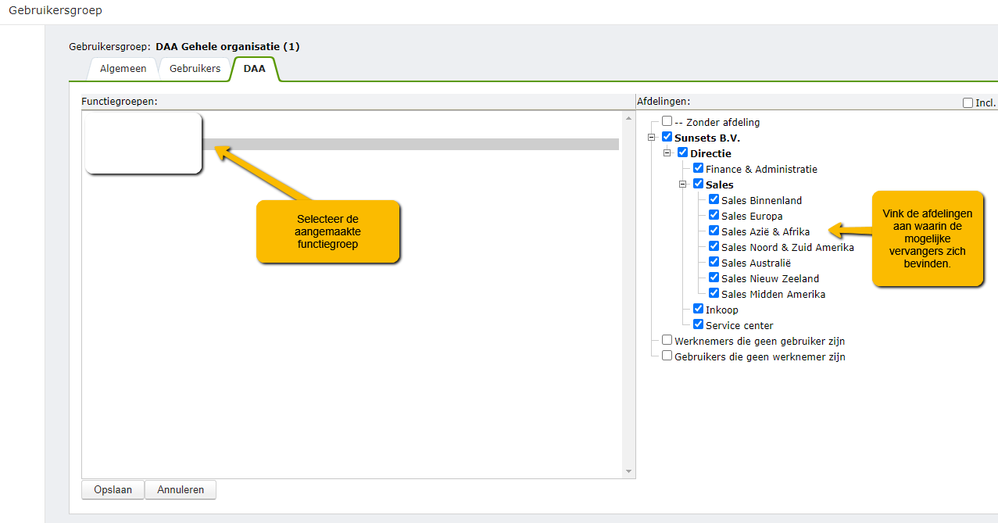This screenshot has height=523, width=998.
Task: Uncheck Finance & Administratie checkbox
Action: pyautogui.click(x=698, y=168)
